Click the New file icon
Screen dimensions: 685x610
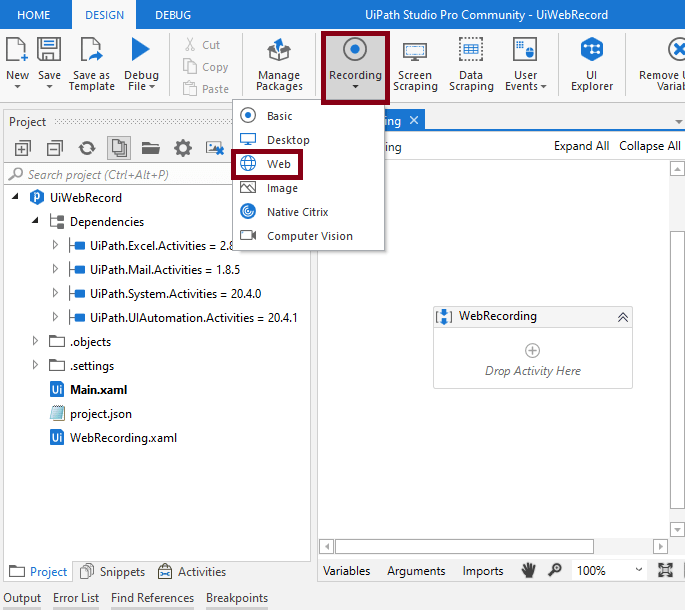pos(17,49)
